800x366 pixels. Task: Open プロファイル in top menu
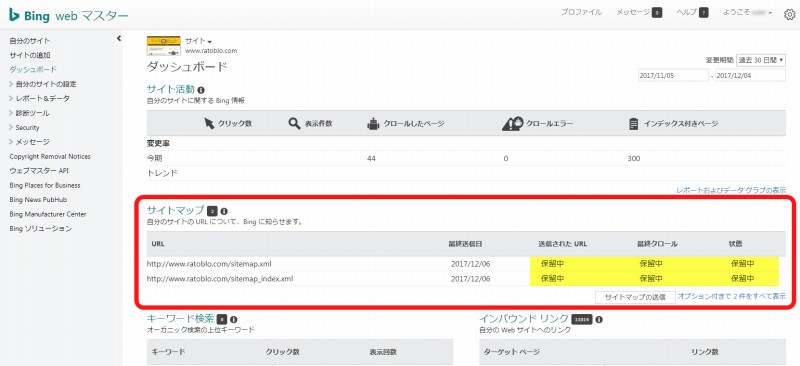[581, 12]
